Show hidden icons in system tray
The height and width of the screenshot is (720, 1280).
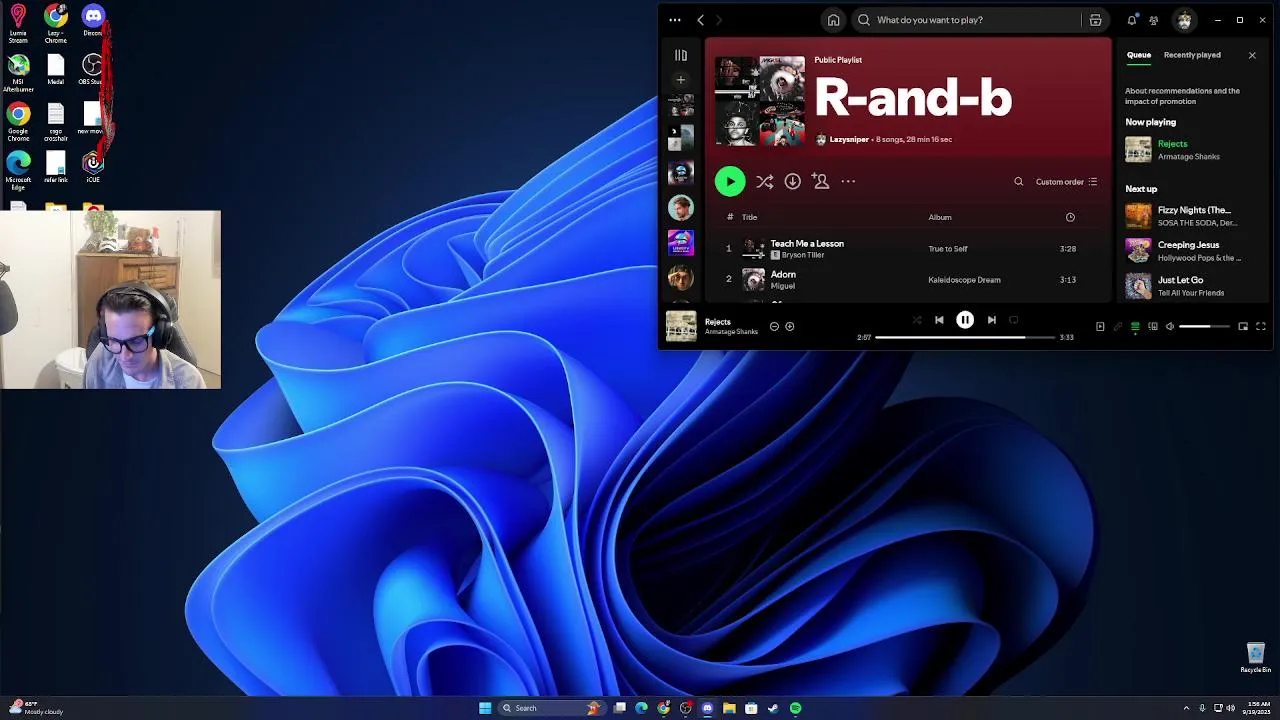pyautogui.click(x=1186, y=708)
